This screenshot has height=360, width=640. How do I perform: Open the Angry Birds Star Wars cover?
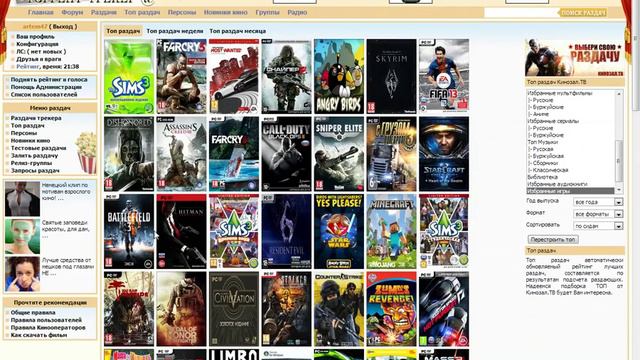[x=339, y=231]
